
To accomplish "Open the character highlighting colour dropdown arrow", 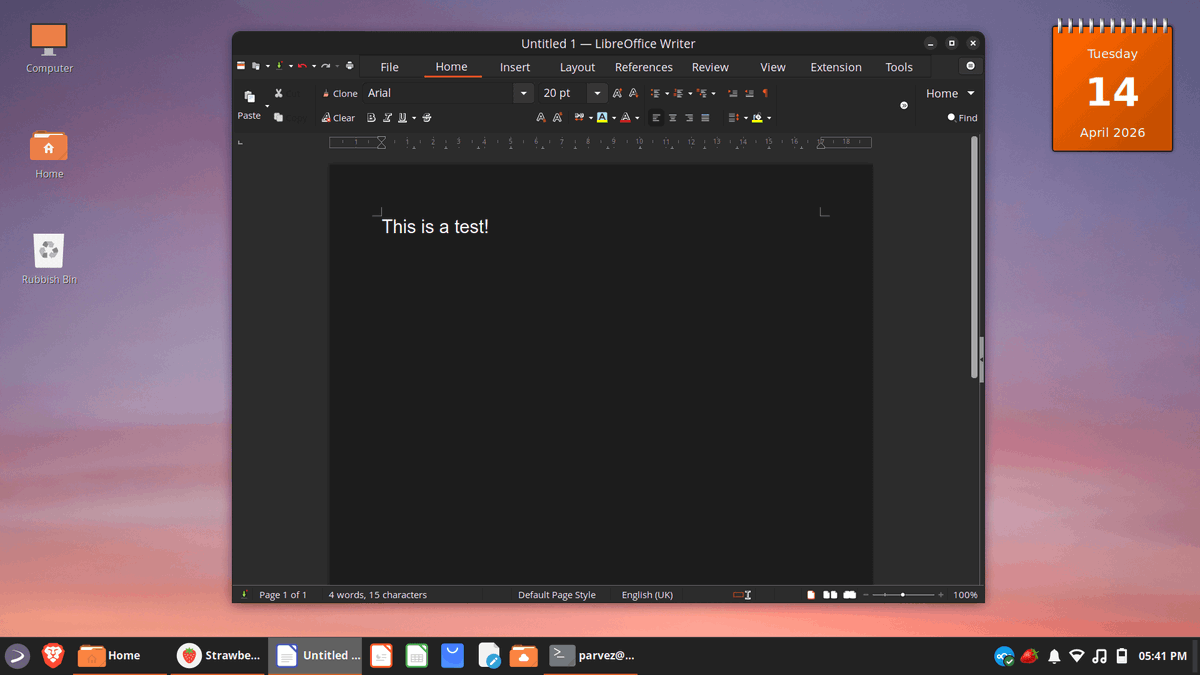I will [x=614, y=118].
